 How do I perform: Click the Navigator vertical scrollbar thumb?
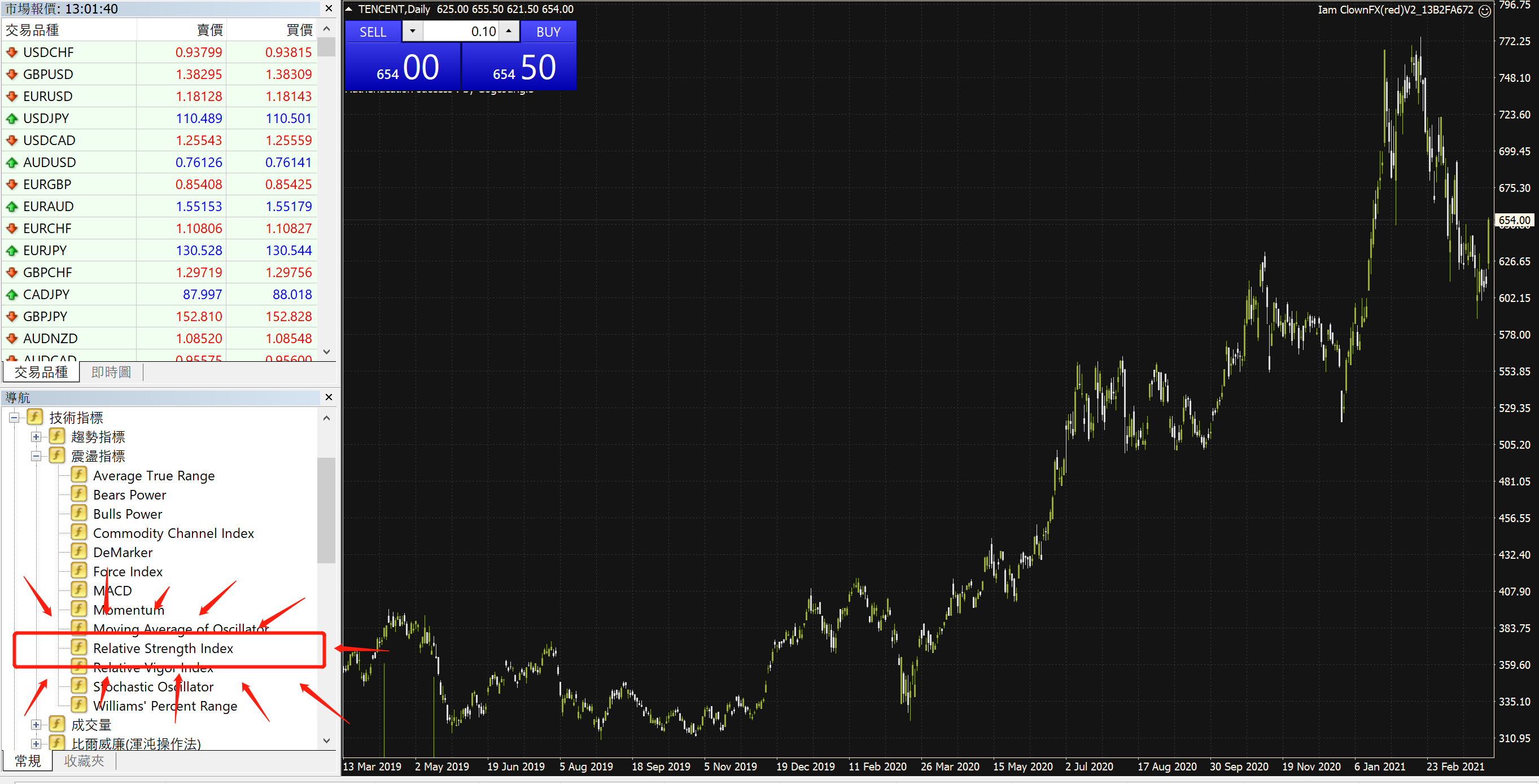pos(326,510)
